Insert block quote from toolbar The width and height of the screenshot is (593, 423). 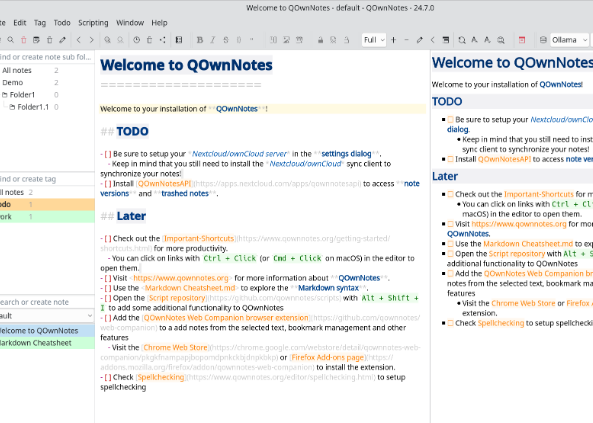pyautogui.click(x=252, y=40)
